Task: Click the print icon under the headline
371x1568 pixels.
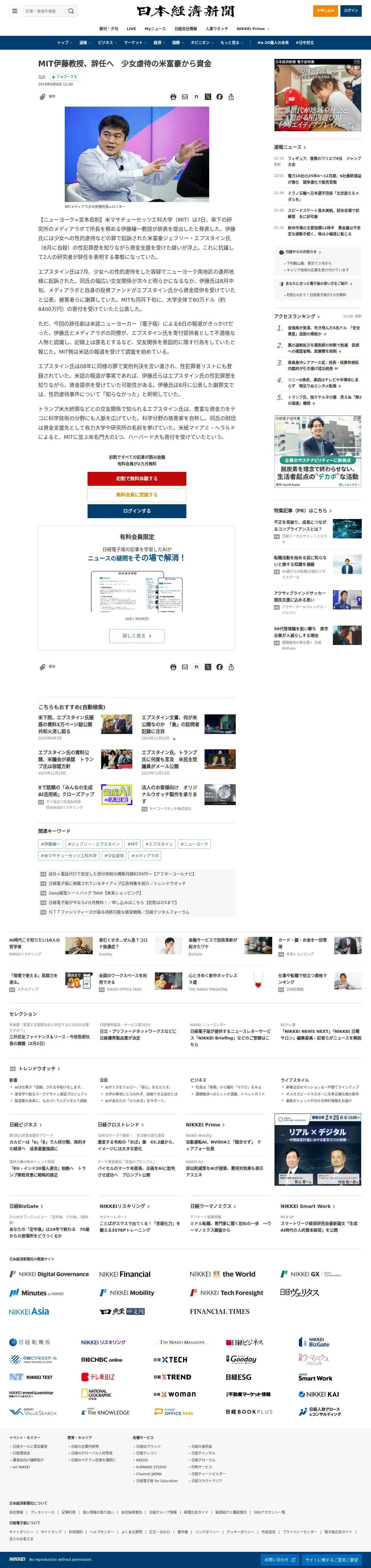Action: point(173,97)
